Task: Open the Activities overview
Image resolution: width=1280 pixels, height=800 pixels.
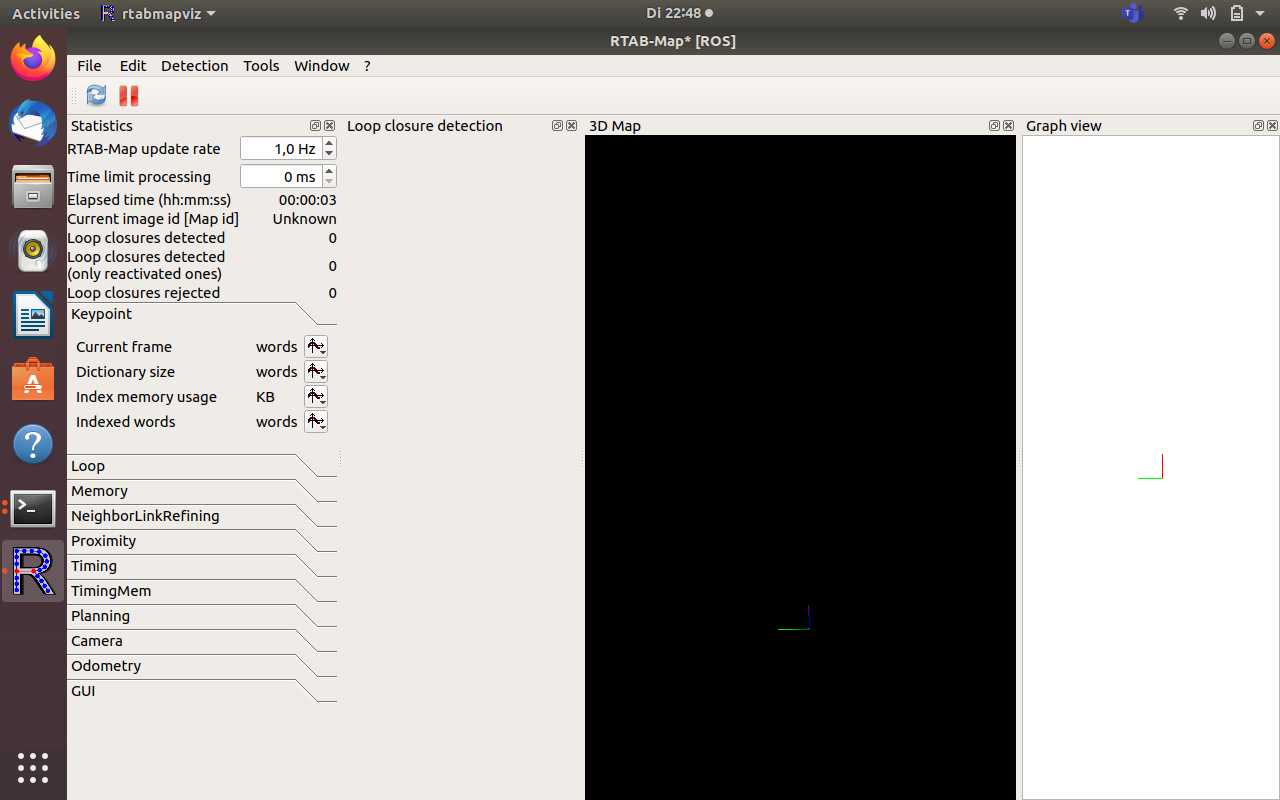Action: pyautogui.click(x=46, y=13)
